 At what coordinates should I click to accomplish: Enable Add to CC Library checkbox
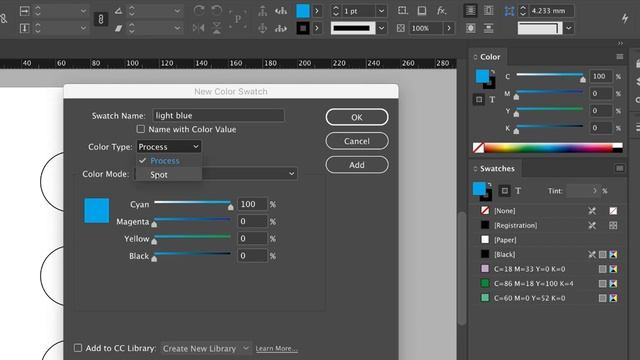point(78,348)
